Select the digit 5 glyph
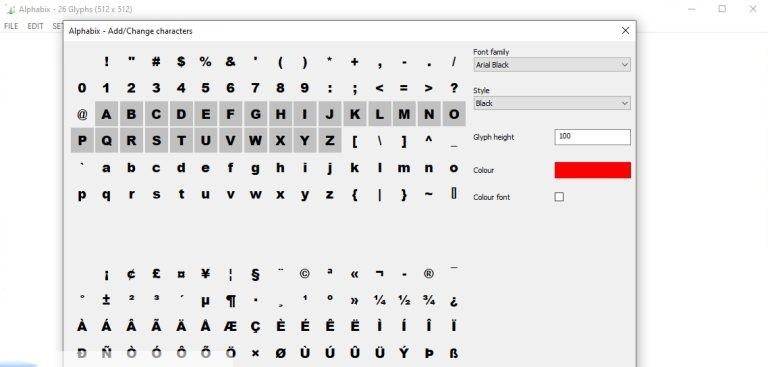The width and height of the screenshot is (768, 367). click(206, 88)
